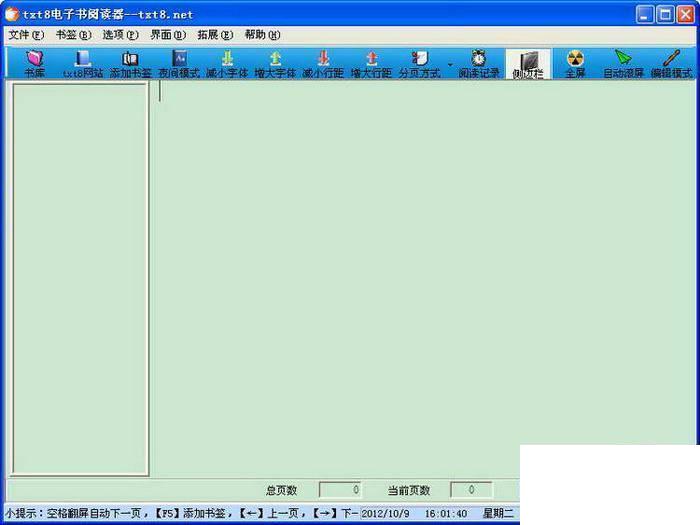Click 减小行距 decrease line spacing
700x525 pixels.
tap(323, 63)
